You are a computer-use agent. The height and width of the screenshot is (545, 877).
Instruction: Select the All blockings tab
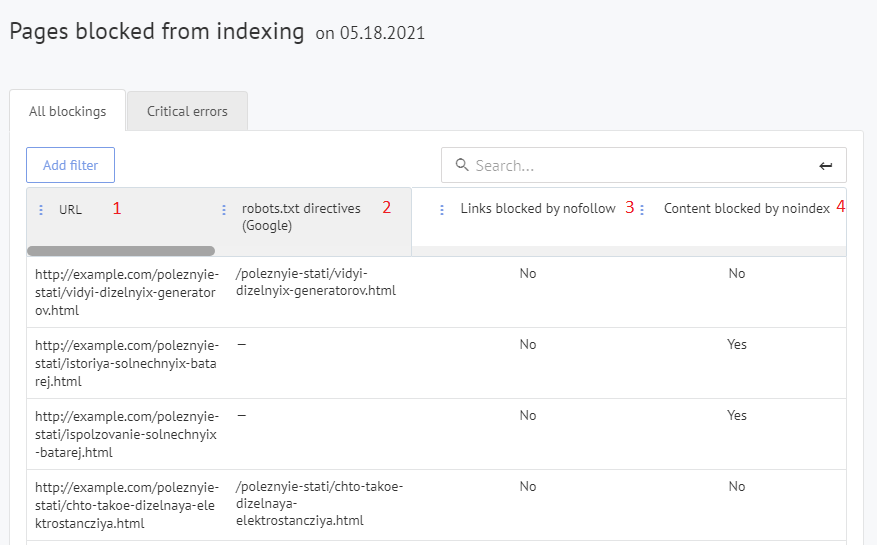[67, 111]
